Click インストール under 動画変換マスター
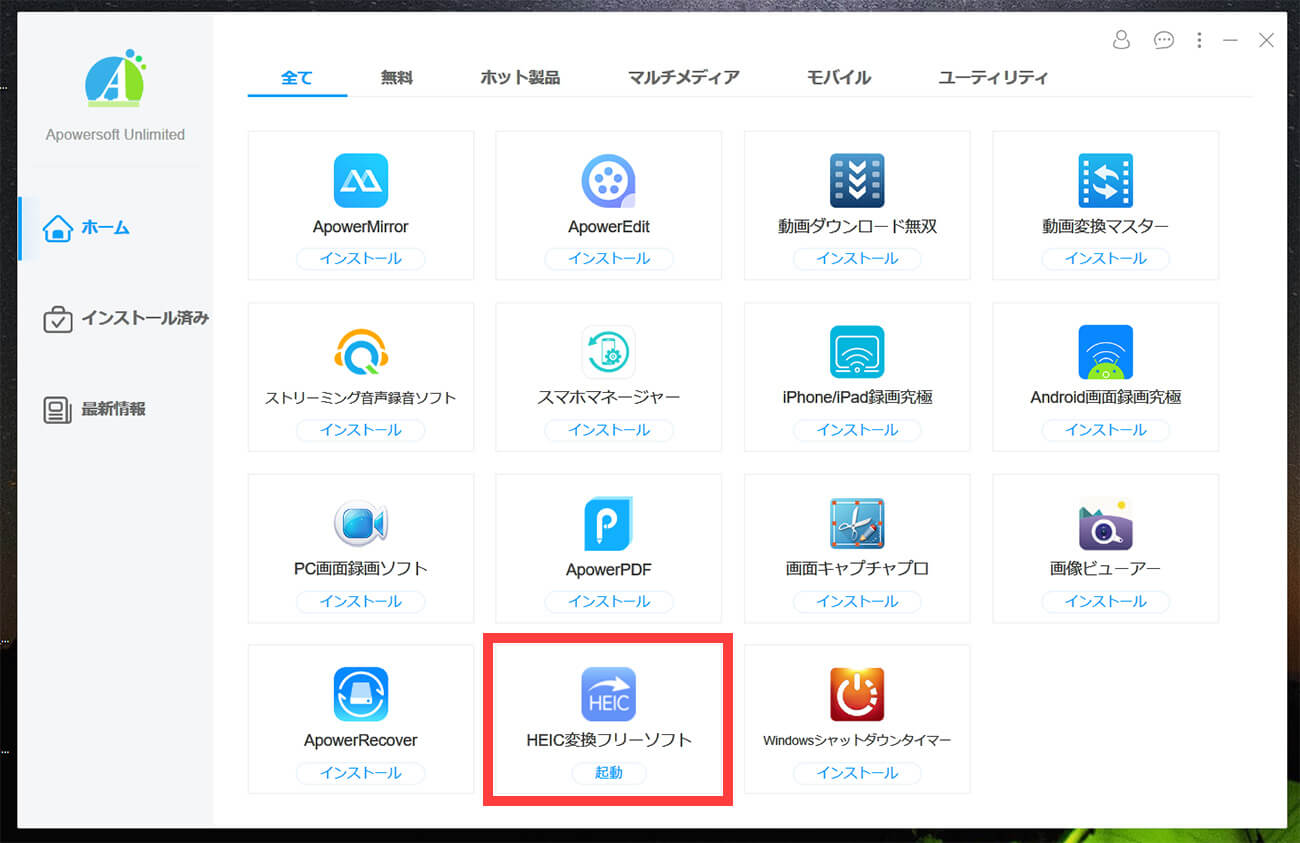The image size is (1300, 843). [x=1105, y=259]
